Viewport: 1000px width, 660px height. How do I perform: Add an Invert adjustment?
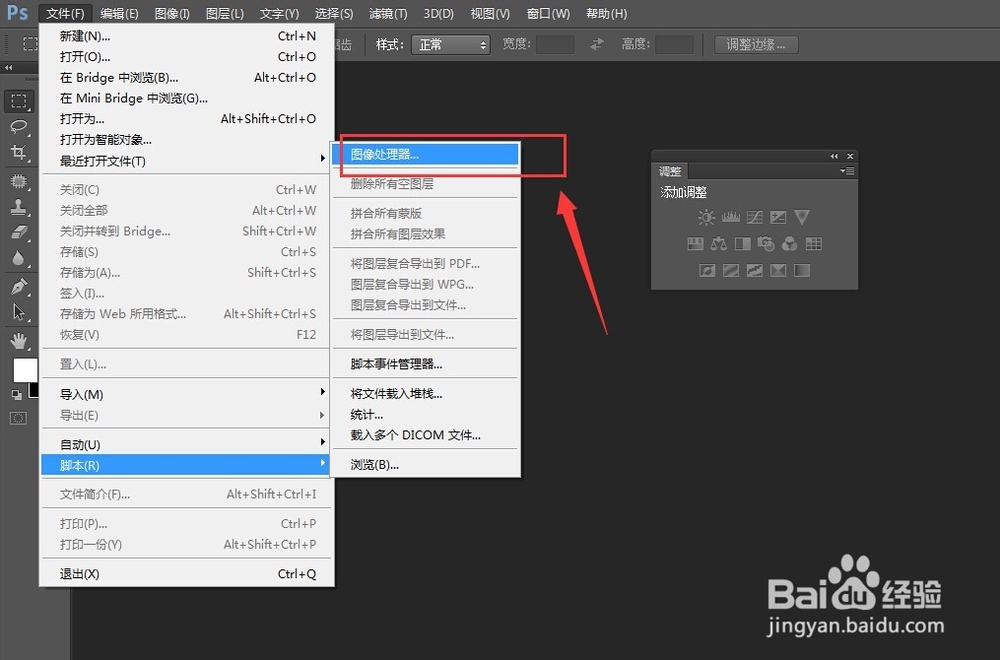coord(707,270)
